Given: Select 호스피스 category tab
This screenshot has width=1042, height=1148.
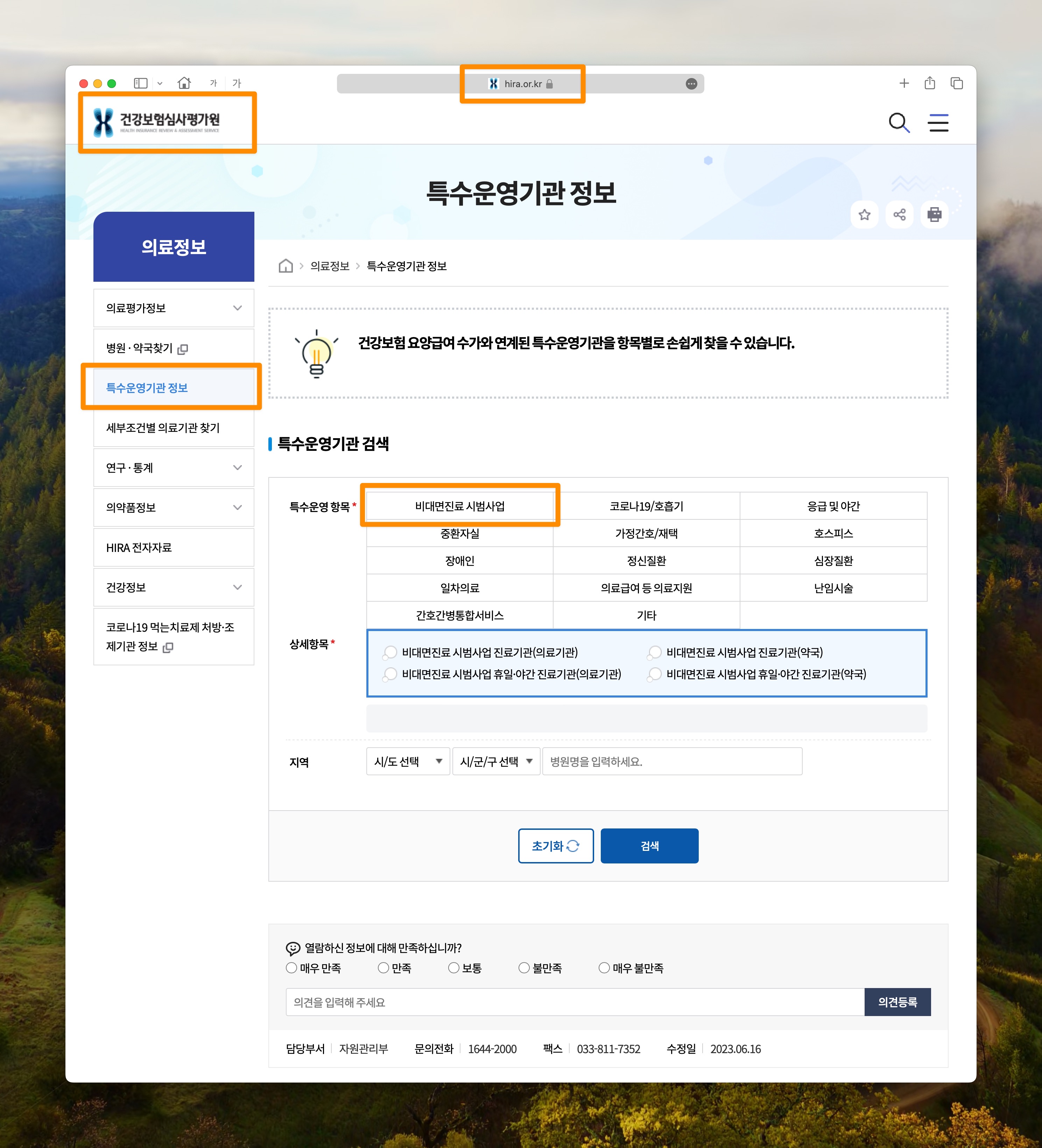Looking at the screenshot, I should pyautogui.click(x=833, y=533).
